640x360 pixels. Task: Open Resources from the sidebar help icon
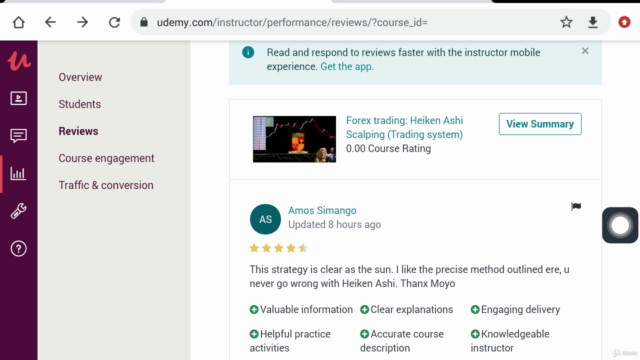coord(18,249)
